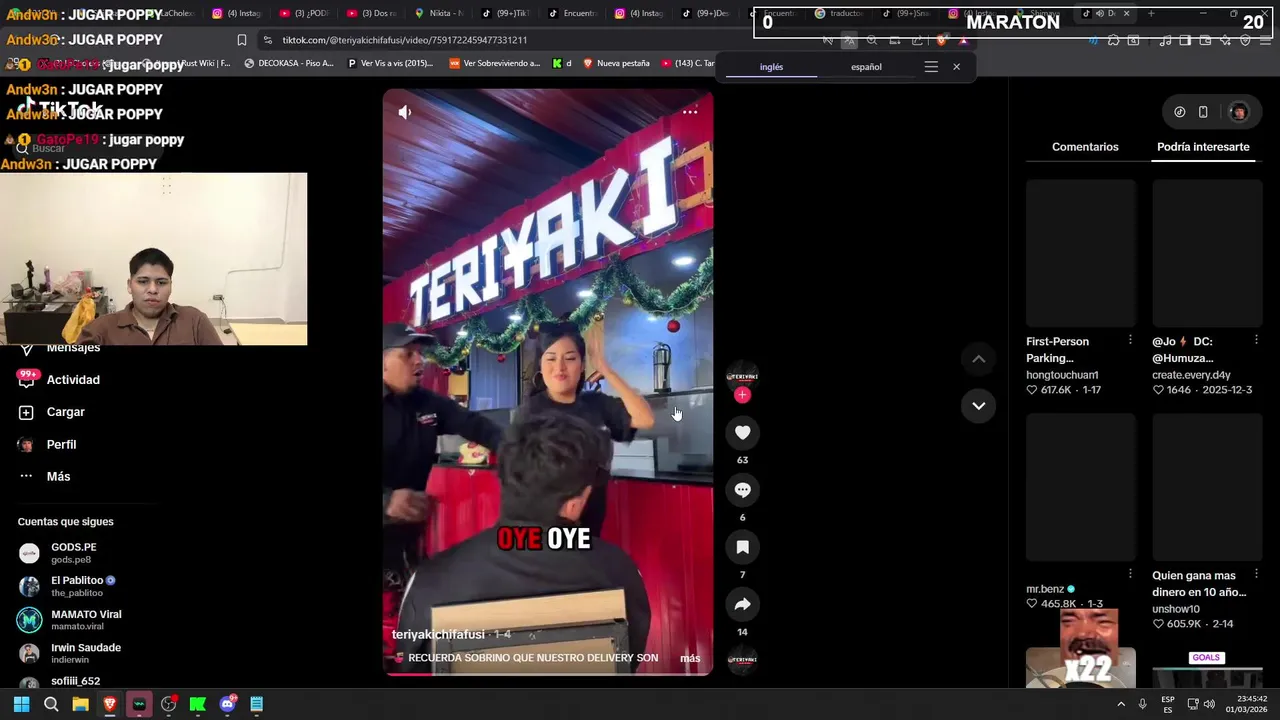Follow the creator with red plus button
1280x720 pixels.
(x=742, y=395)
